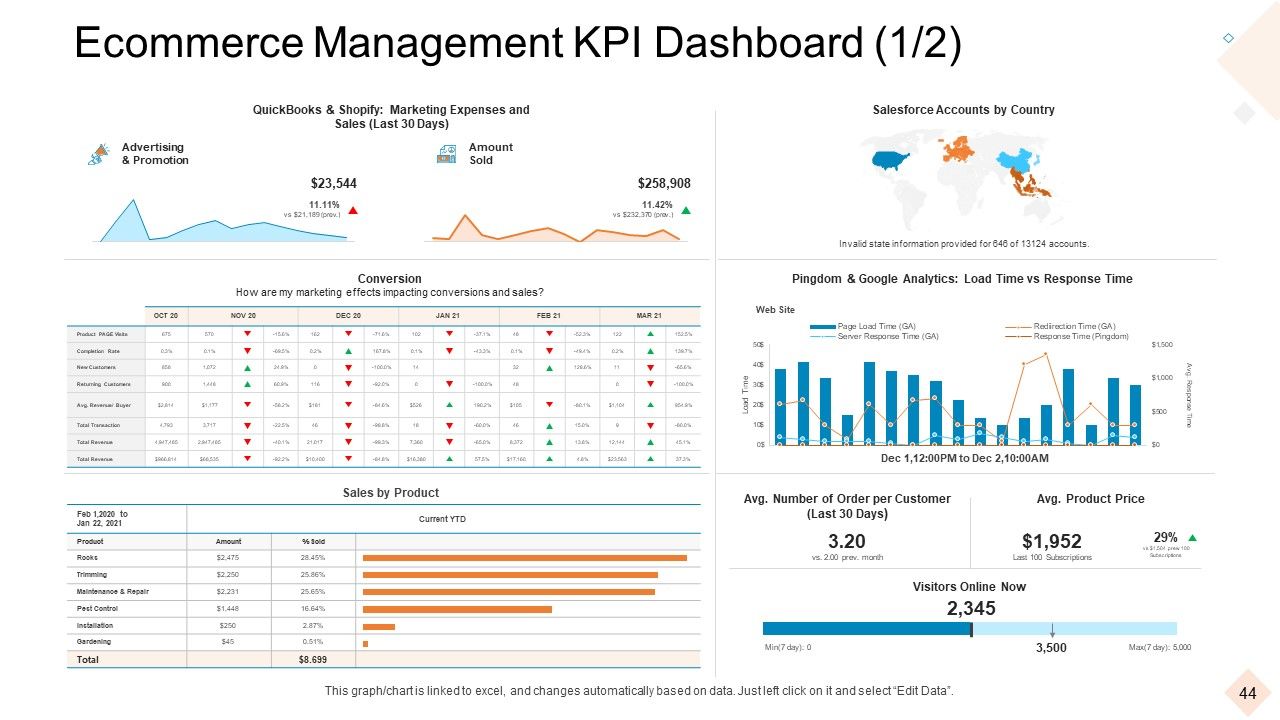Click the Total Transaction row label

pos(98,425)
